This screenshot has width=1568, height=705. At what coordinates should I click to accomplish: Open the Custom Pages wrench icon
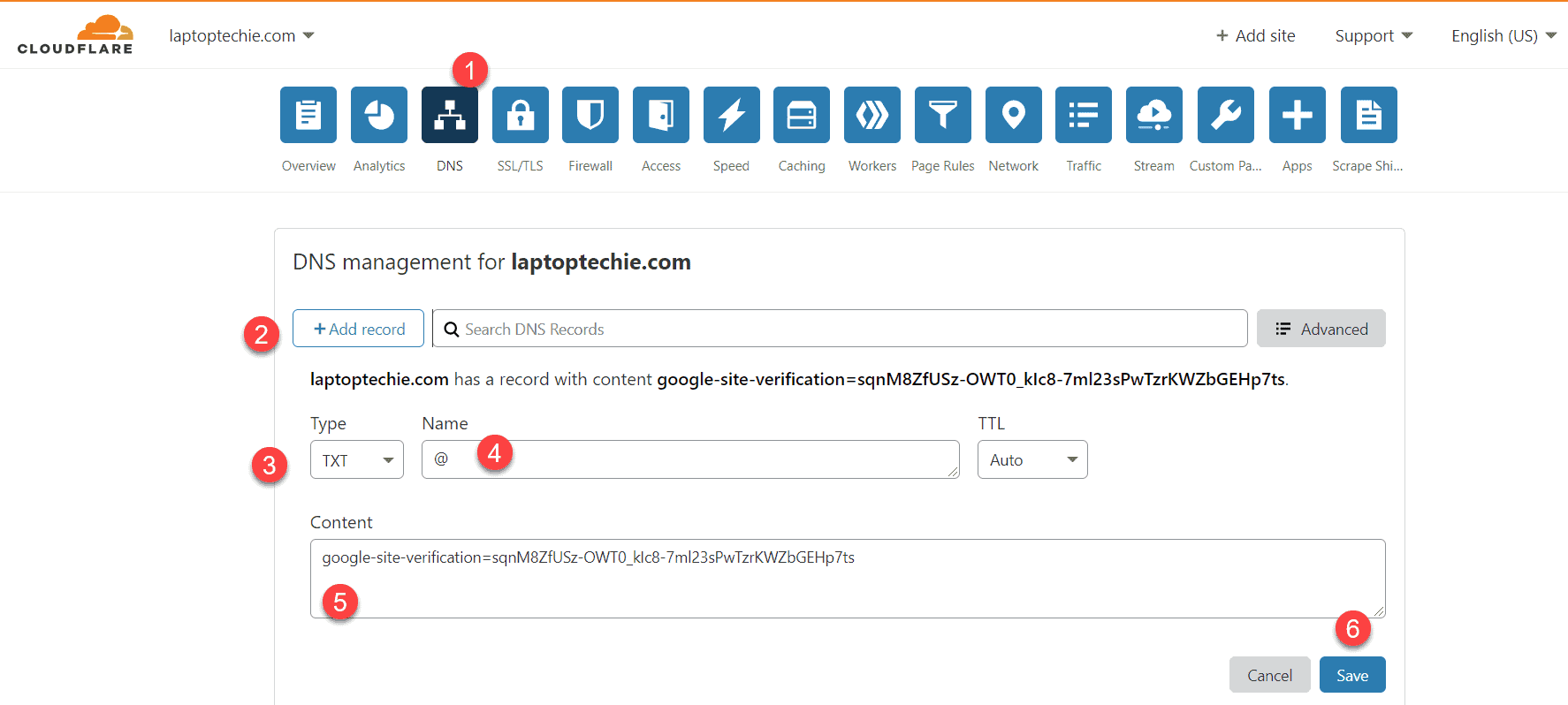click(x=1226, y=115)
